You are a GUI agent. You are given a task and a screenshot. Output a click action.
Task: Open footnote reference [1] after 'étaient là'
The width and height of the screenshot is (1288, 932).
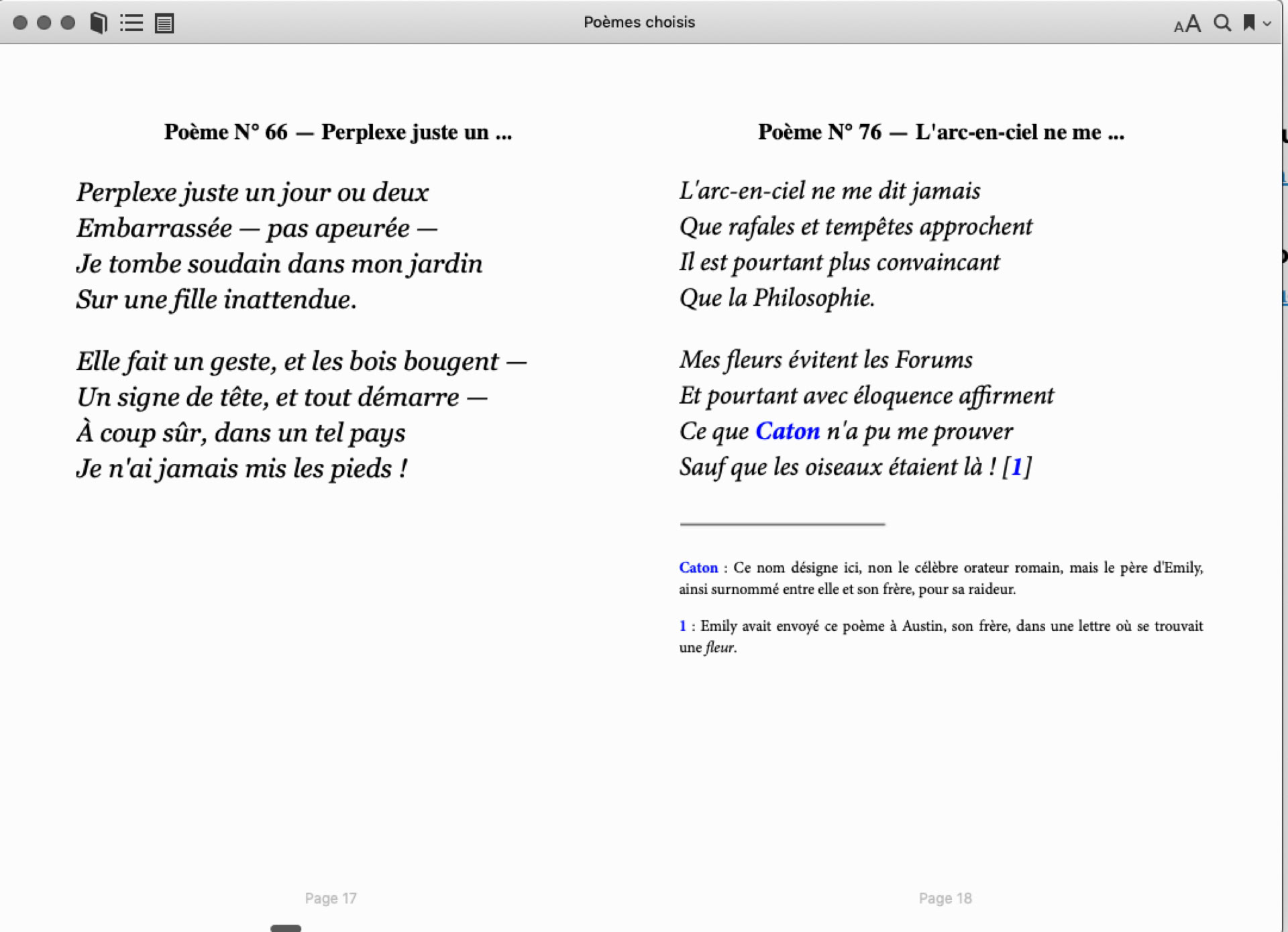tap(1016, 467)
